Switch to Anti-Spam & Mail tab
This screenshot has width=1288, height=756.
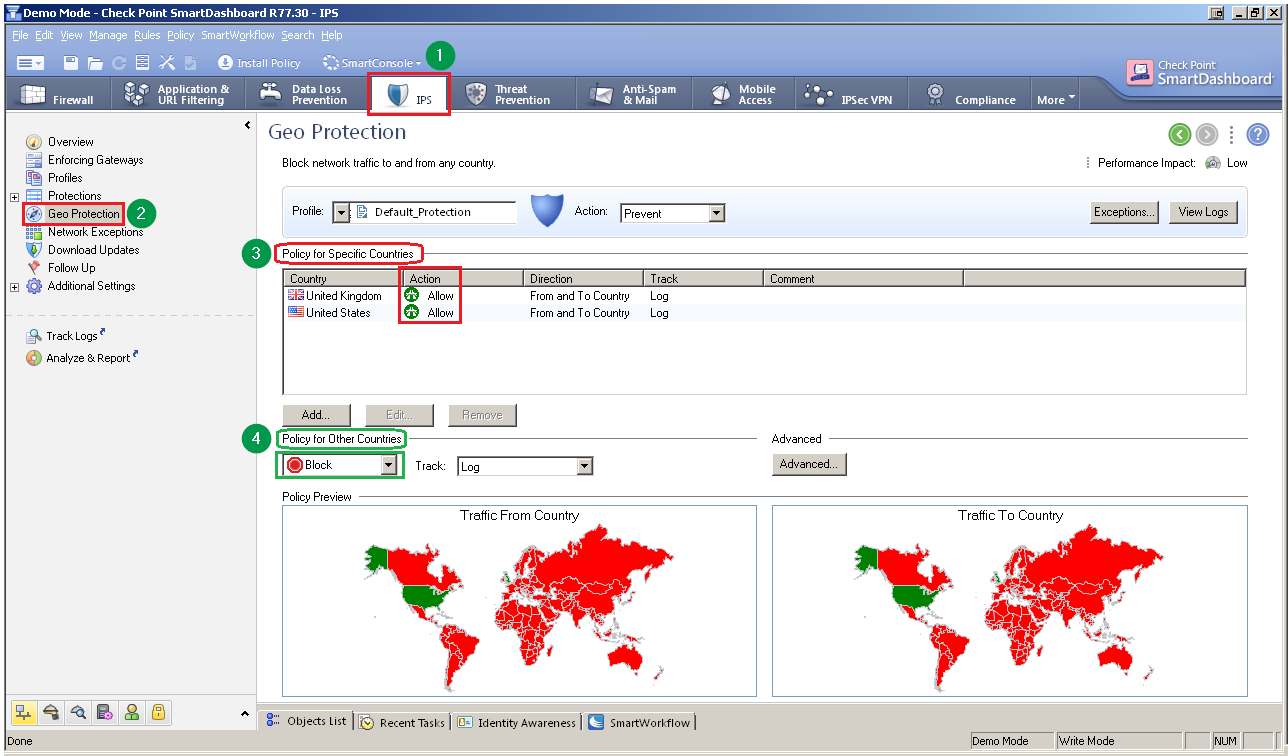coord(634,95)
